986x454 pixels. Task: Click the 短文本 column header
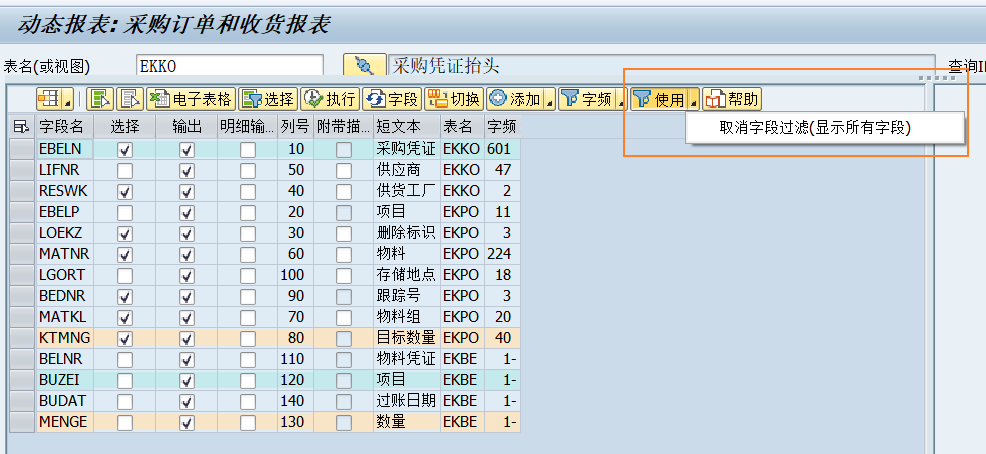[x=407, y=127]
